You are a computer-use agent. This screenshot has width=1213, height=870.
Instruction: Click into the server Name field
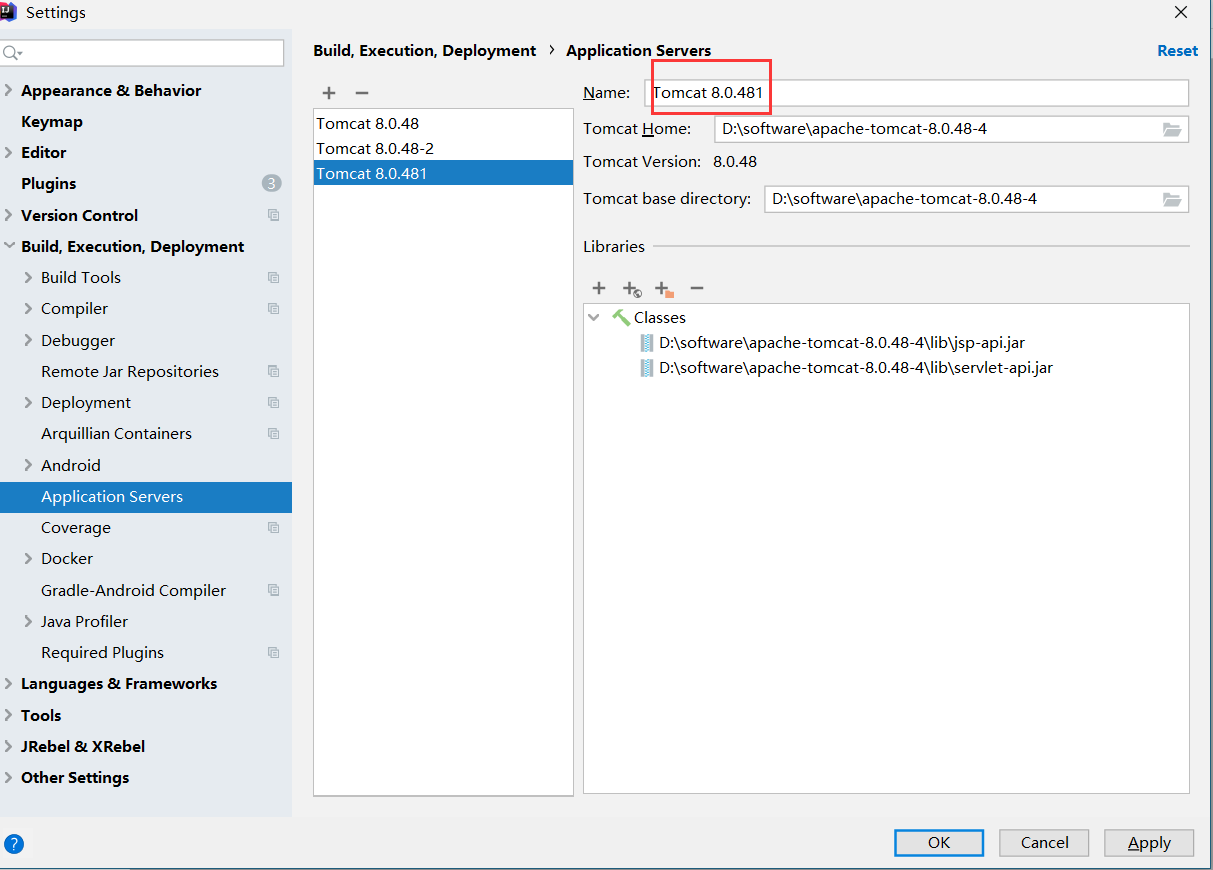[916, 93]
